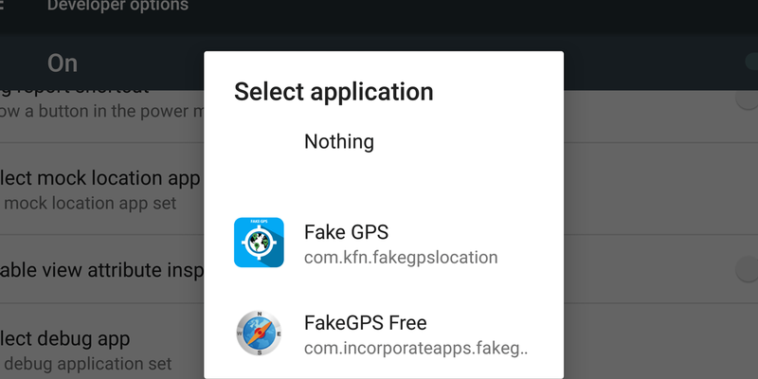Select the FakeGPS Free app name

(365, 323)
